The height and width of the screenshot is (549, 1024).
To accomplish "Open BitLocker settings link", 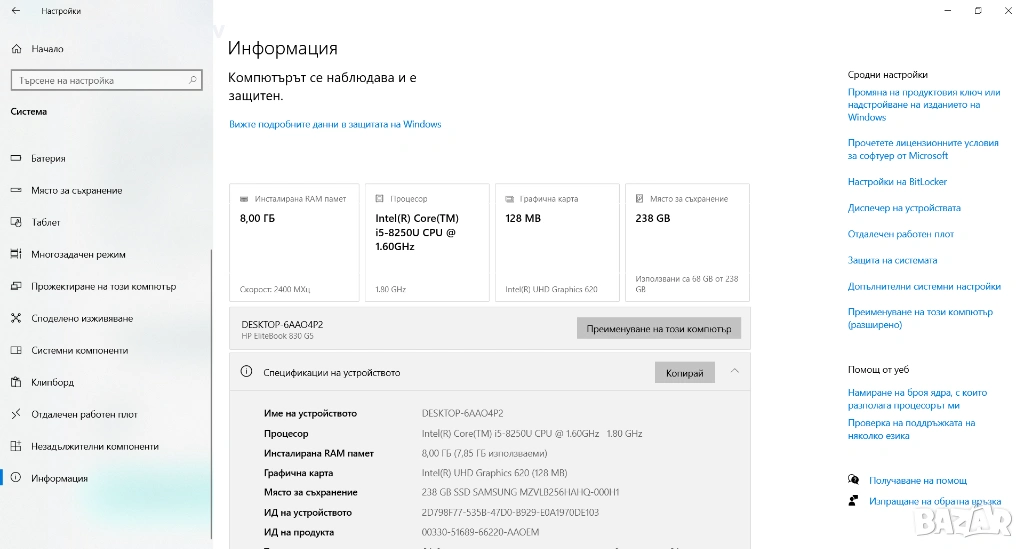I will coord(897,182).
